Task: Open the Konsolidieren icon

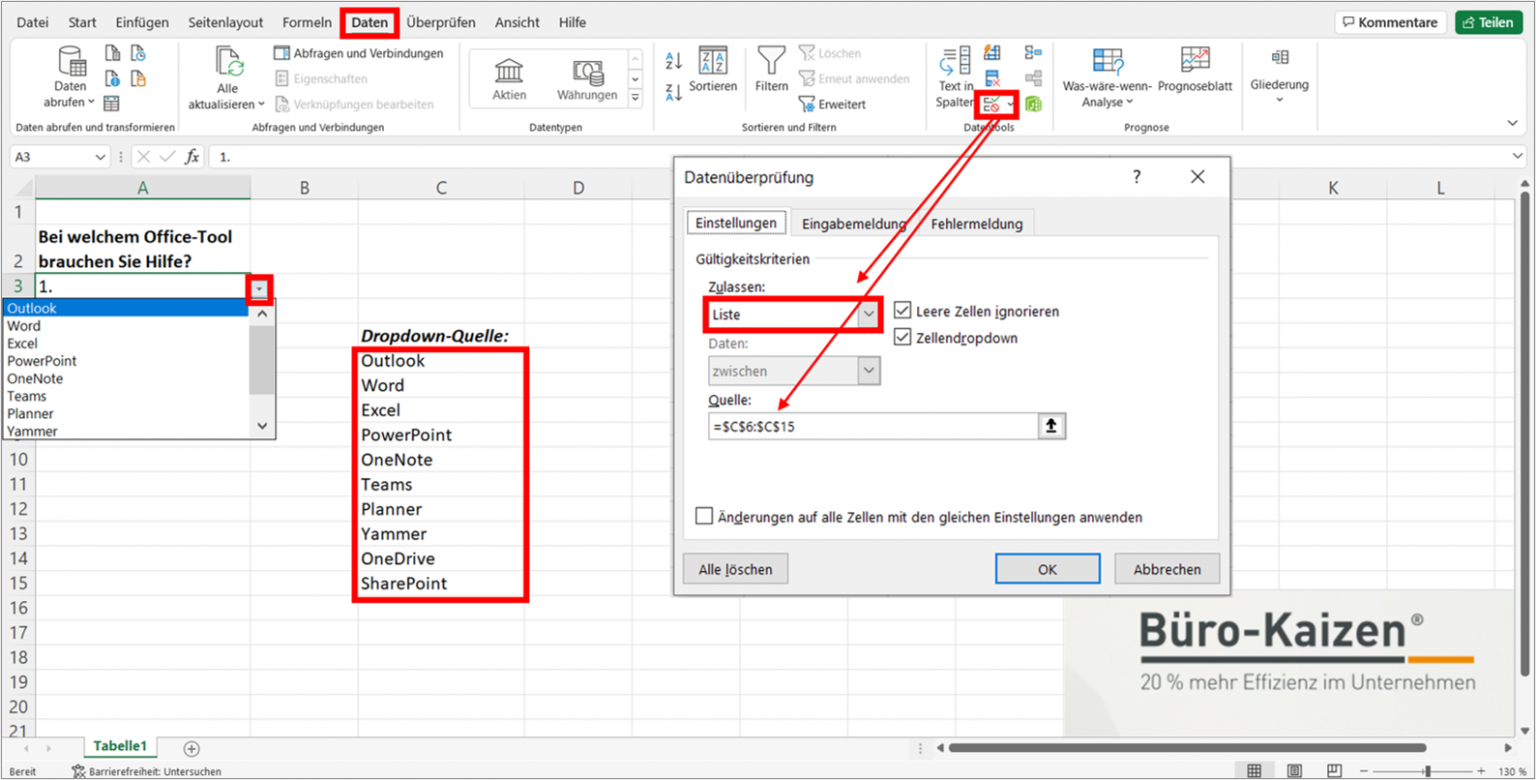Action: (1035, 52)
